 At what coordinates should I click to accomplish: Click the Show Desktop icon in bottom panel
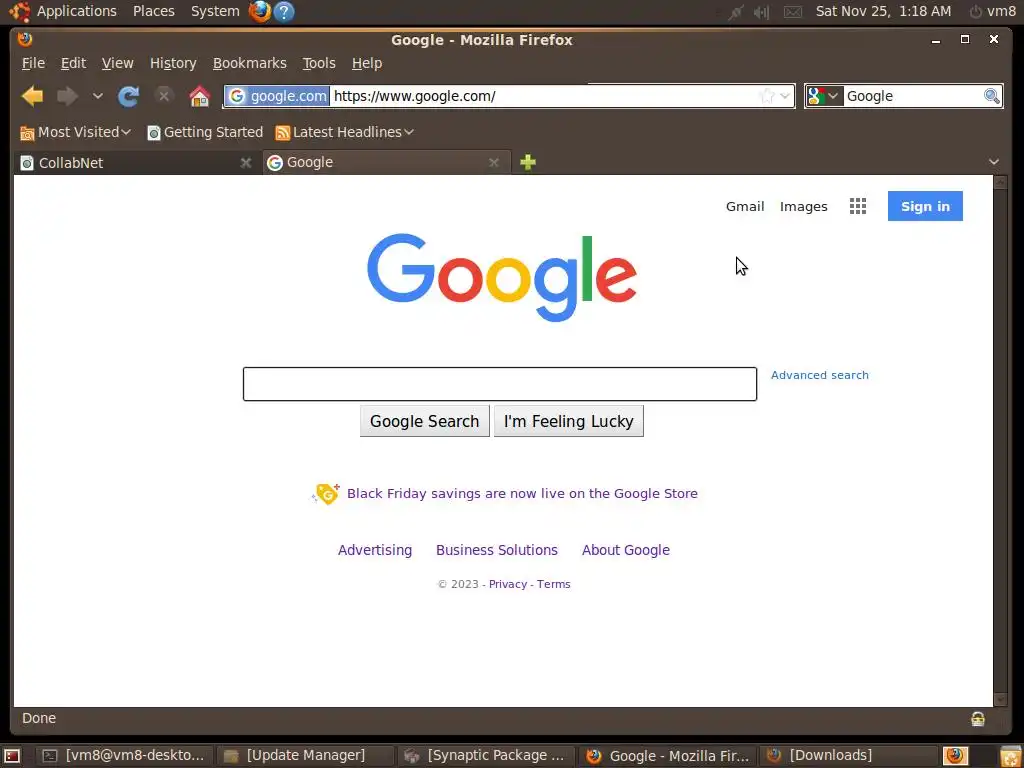pos(11,756)
